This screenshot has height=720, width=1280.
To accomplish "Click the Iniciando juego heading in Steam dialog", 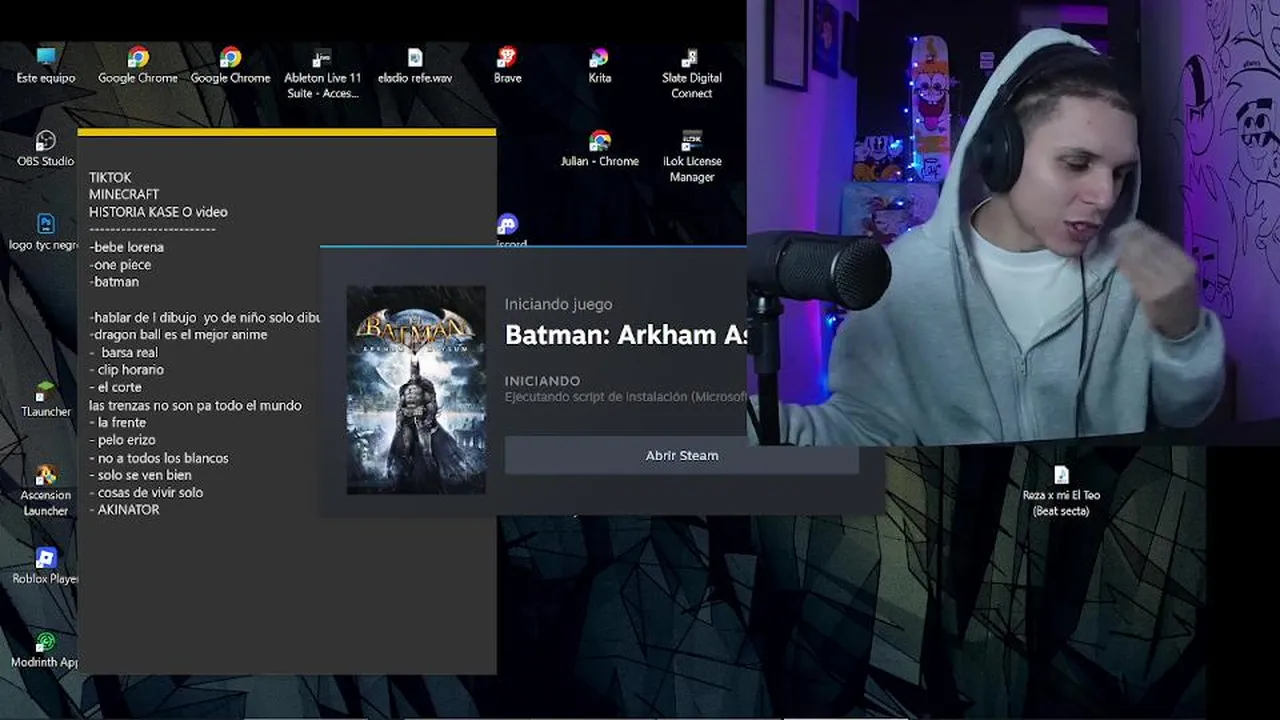I will pos(558,304).
